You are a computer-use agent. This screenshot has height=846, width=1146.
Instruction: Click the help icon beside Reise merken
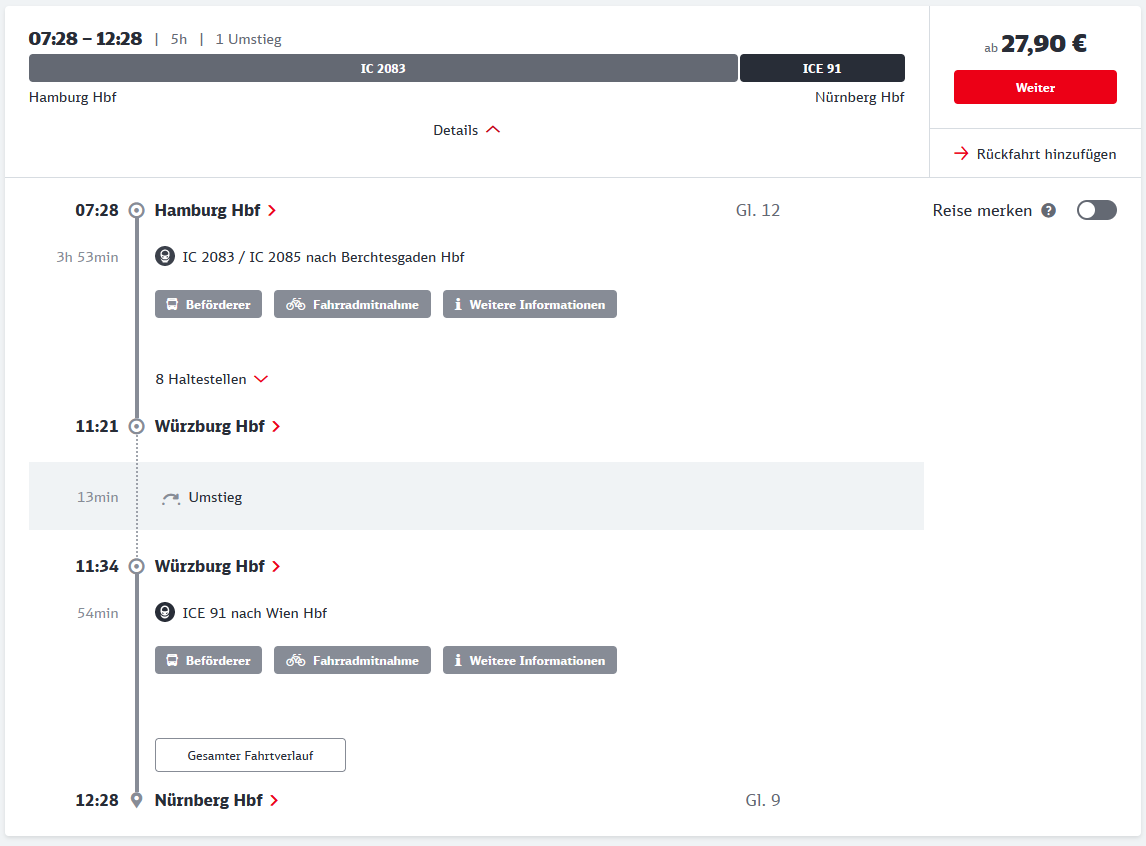point(1048,210)
